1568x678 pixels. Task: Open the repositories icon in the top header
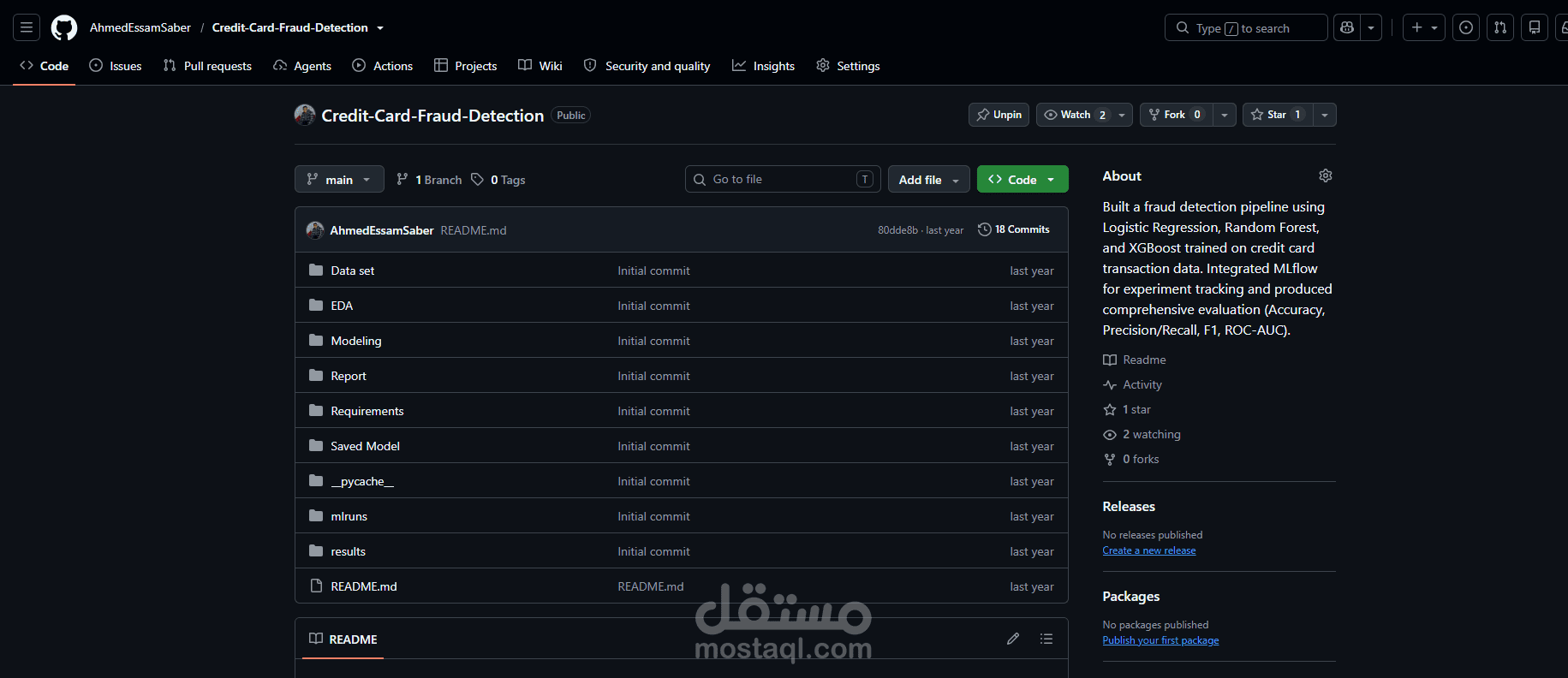pos(1535,27)
